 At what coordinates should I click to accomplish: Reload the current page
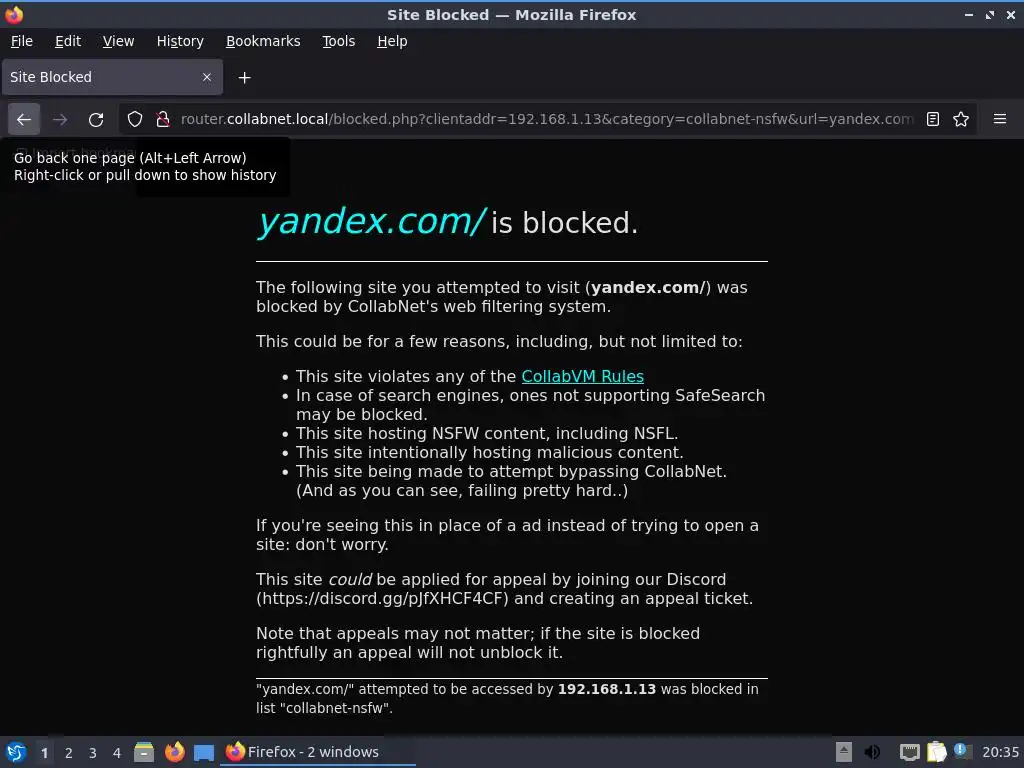pos(96,120)
